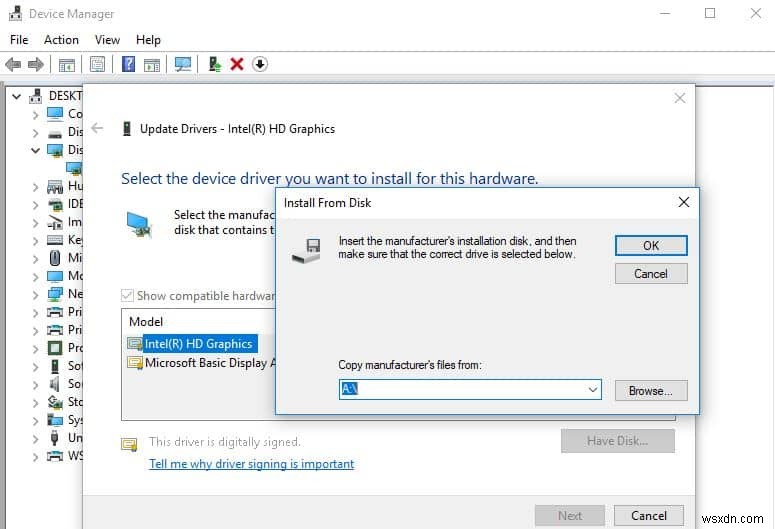Expand the Storage controllers category chevron
The width and height of the screenshot is (775, 529).
click(x=35, y=402)
